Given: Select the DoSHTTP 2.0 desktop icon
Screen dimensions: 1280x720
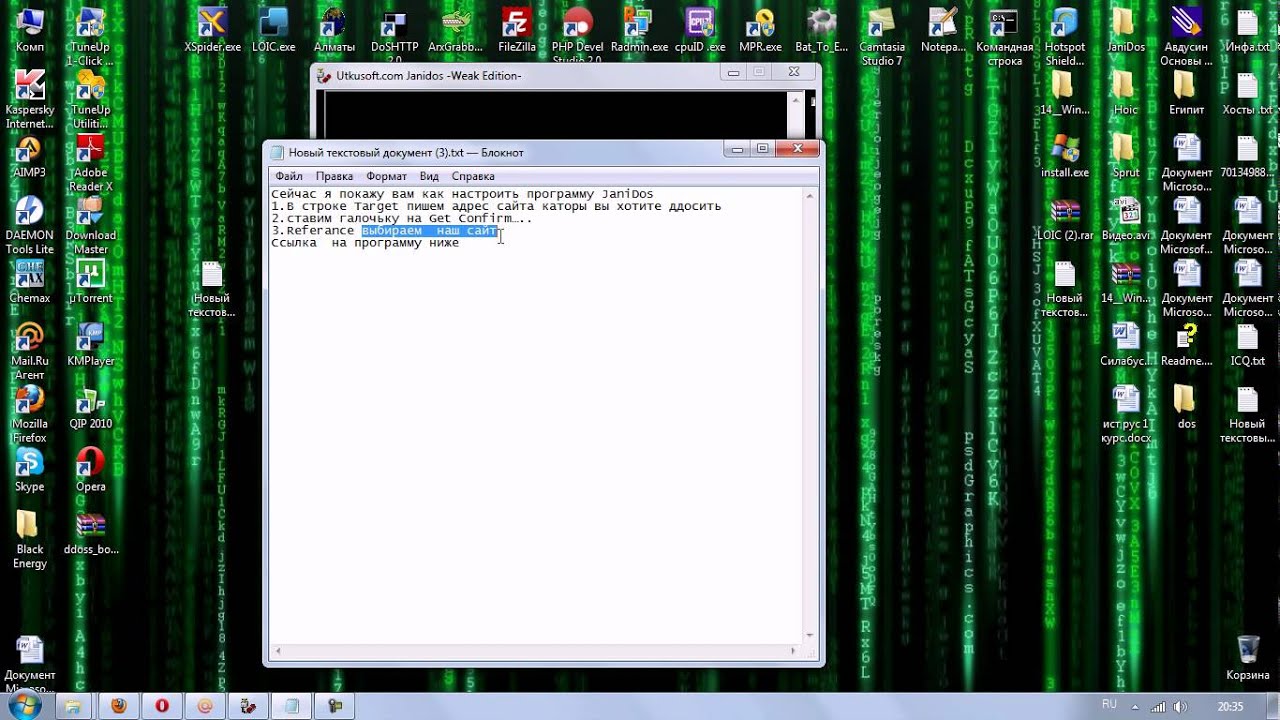Looking at the screenshot, I should click(394, 35).
